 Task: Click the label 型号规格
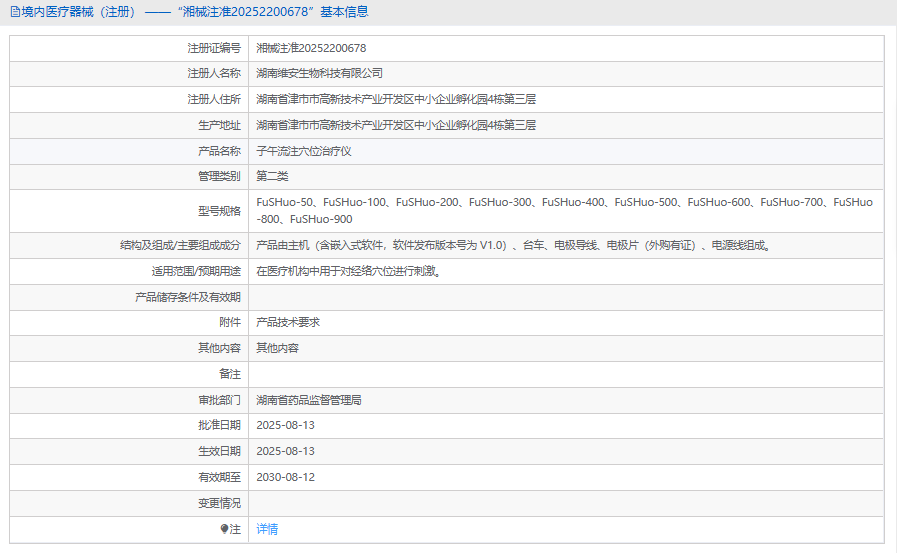point(220,211)
